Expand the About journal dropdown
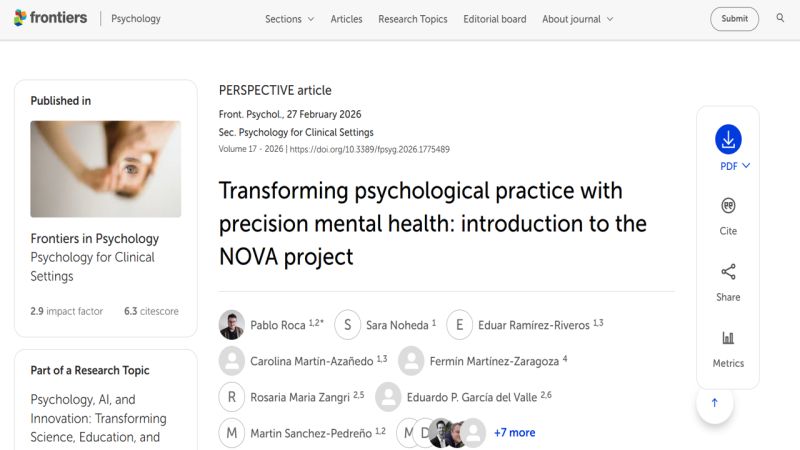This screenshot has height=450, width=800. coord(578,19)
